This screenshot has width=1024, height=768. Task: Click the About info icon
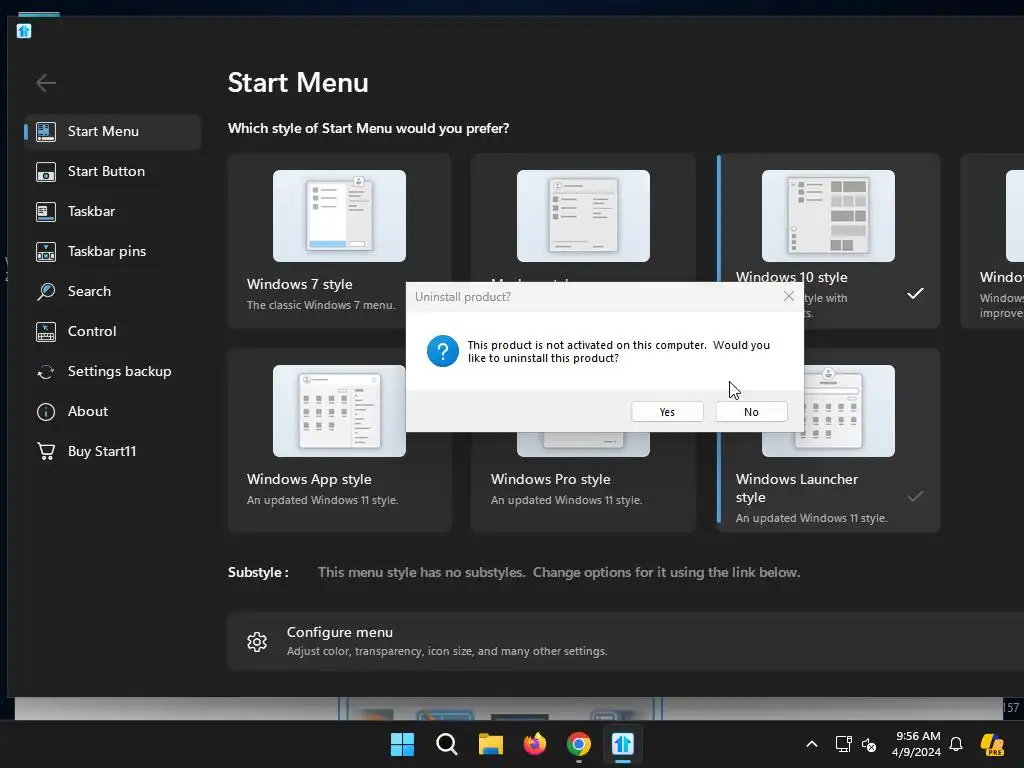pyautogui.click(x=46, y=411)
